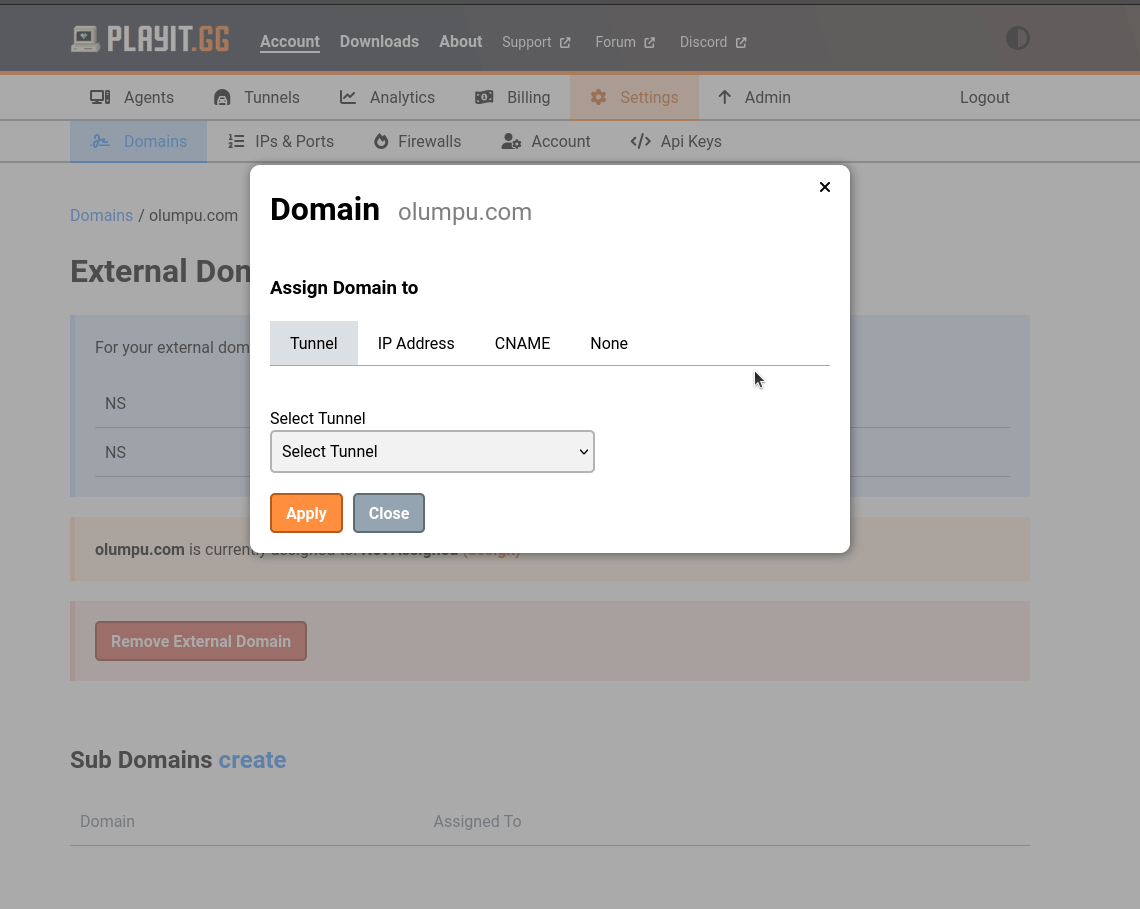Toggle the dark mode switch top right

click(1017, 38)
